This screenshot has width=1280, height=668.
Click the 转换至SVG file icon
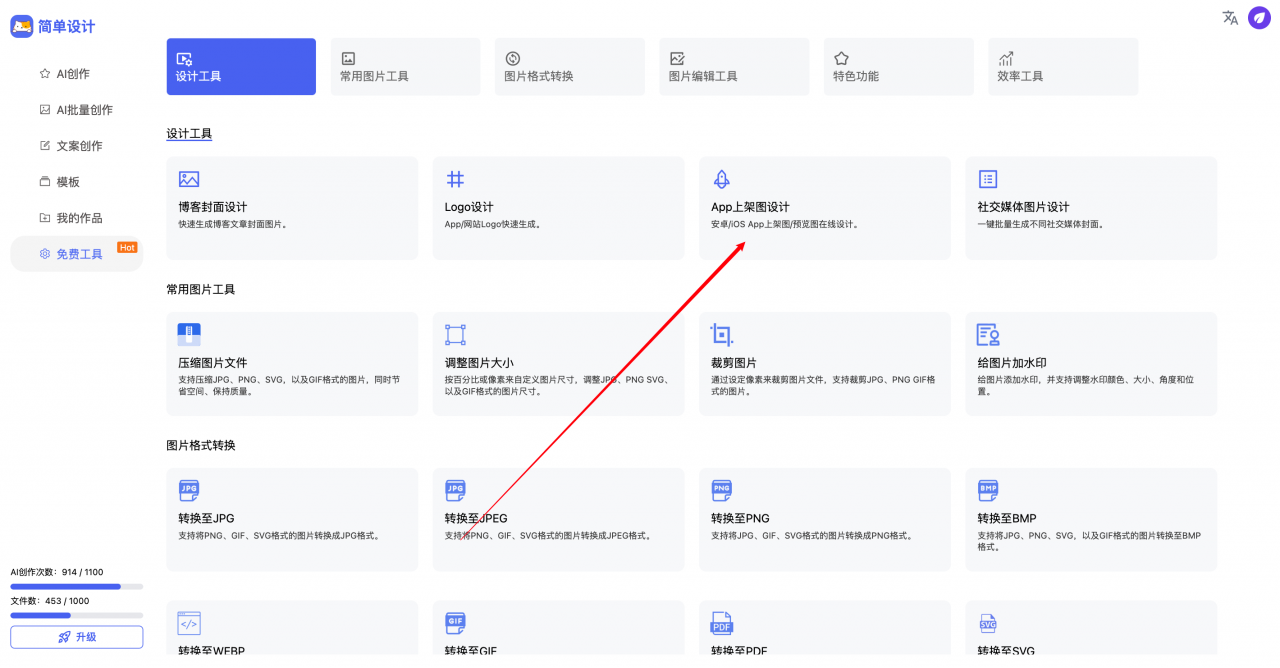(988, 624)
